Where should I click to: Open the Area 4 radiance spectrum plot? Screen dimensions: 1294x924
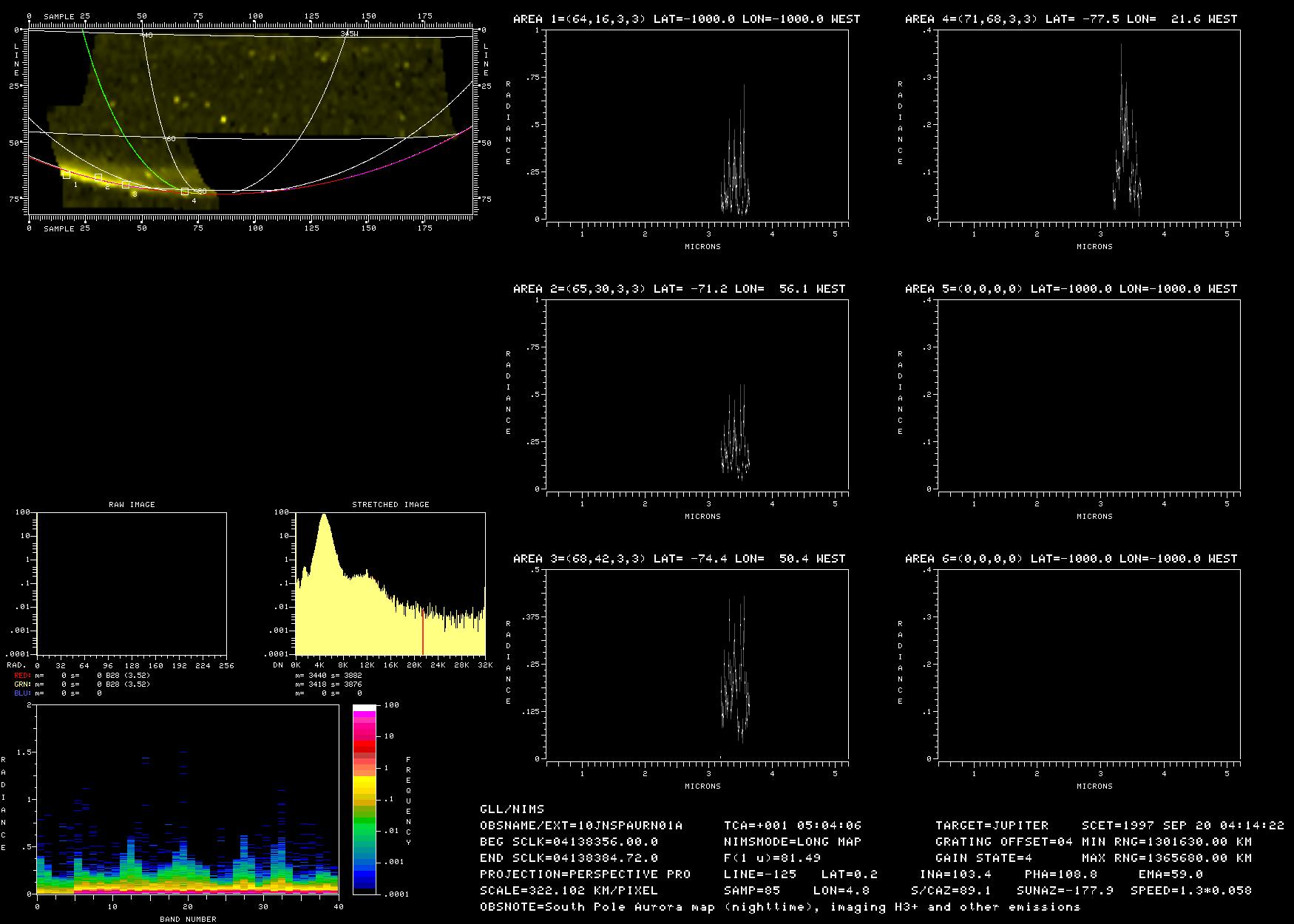pos(1088,124)
